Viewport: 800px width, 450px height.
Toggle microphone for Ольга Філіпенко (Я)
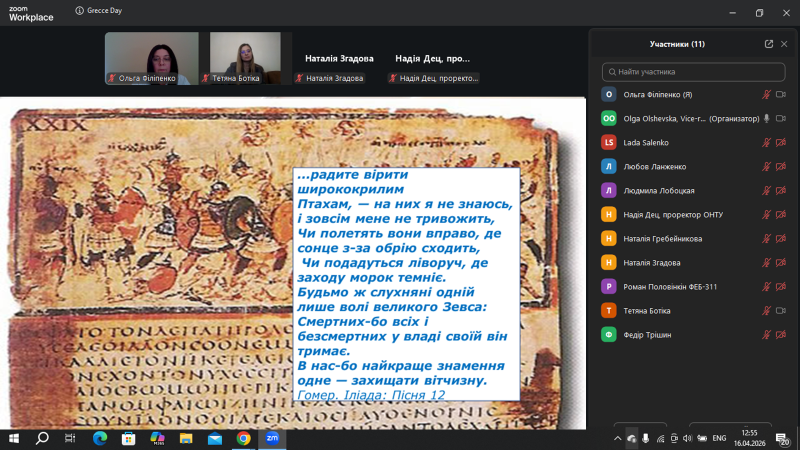coord(766,94)
